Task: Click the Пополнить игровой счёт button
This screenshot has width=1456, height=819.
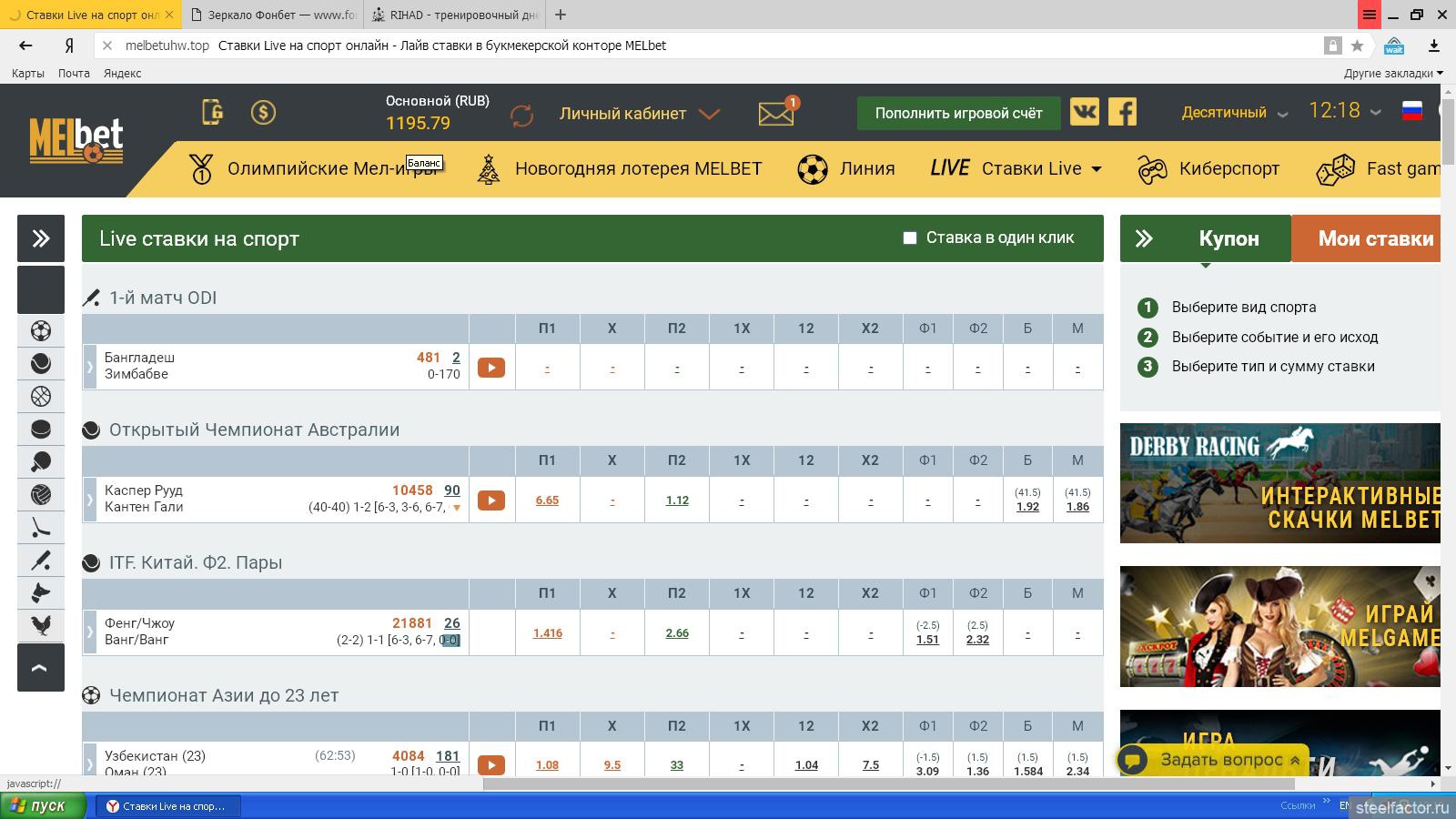Action: [958, 113]
